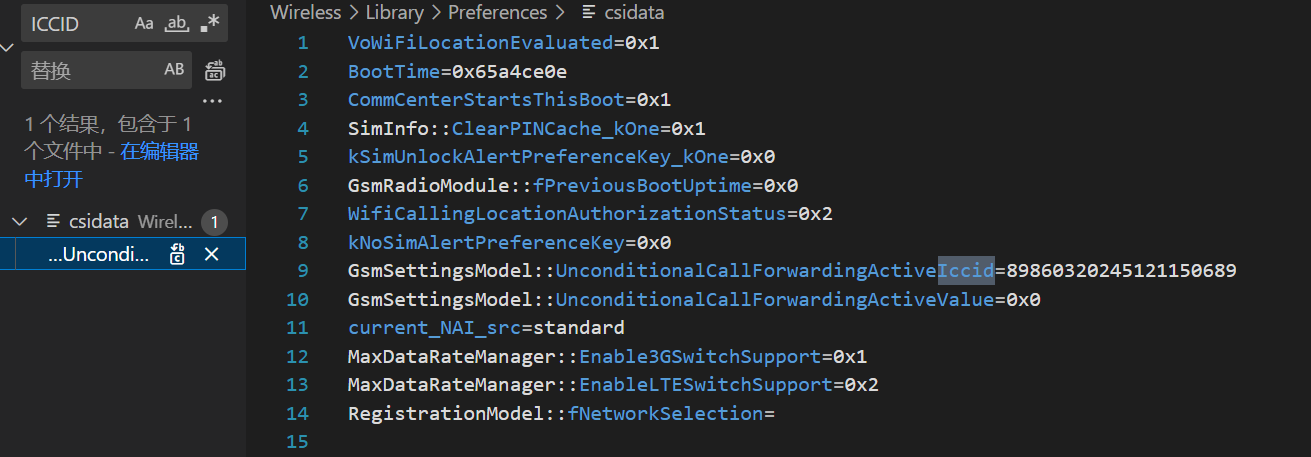Toggle the Match Case (Aa) option

(x=144, y=23)
